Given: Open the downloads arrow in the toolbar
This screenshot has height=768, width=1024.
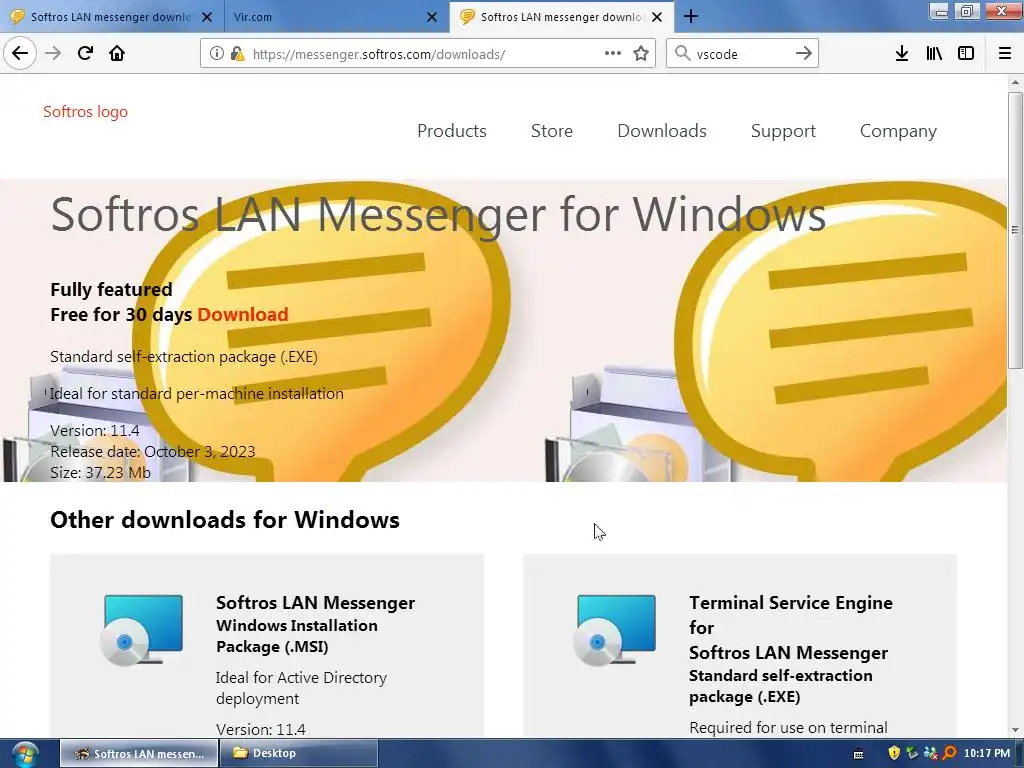Looking at the screenshot, I should point(902,54).
